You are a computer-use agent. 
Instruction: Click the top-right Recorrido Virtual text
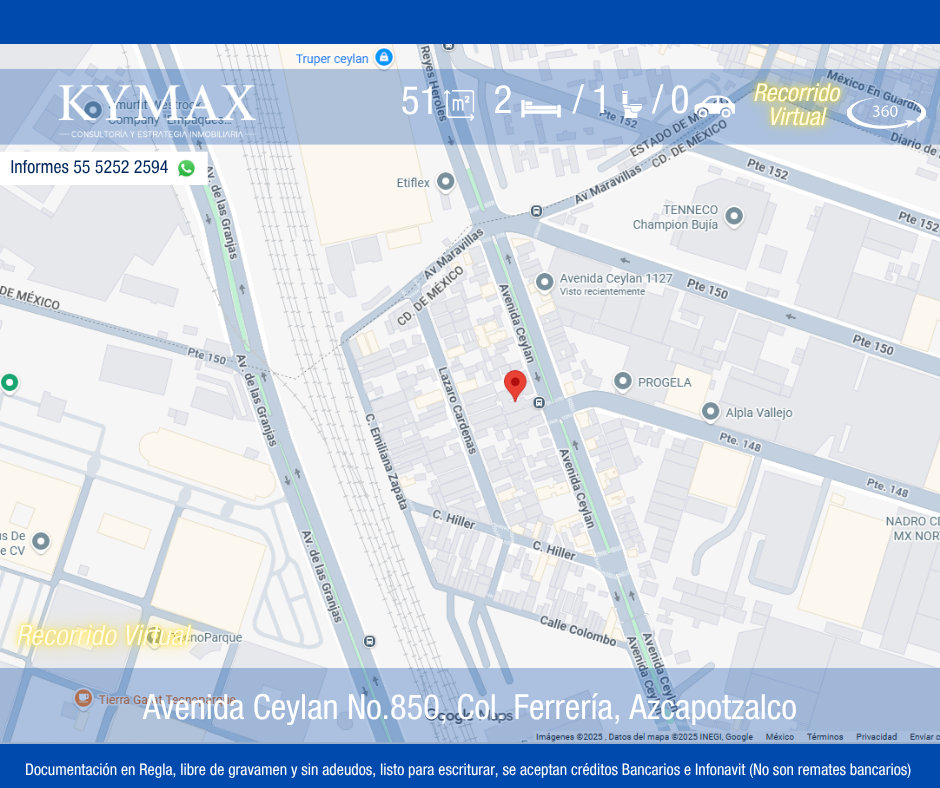tap(797, 105)
